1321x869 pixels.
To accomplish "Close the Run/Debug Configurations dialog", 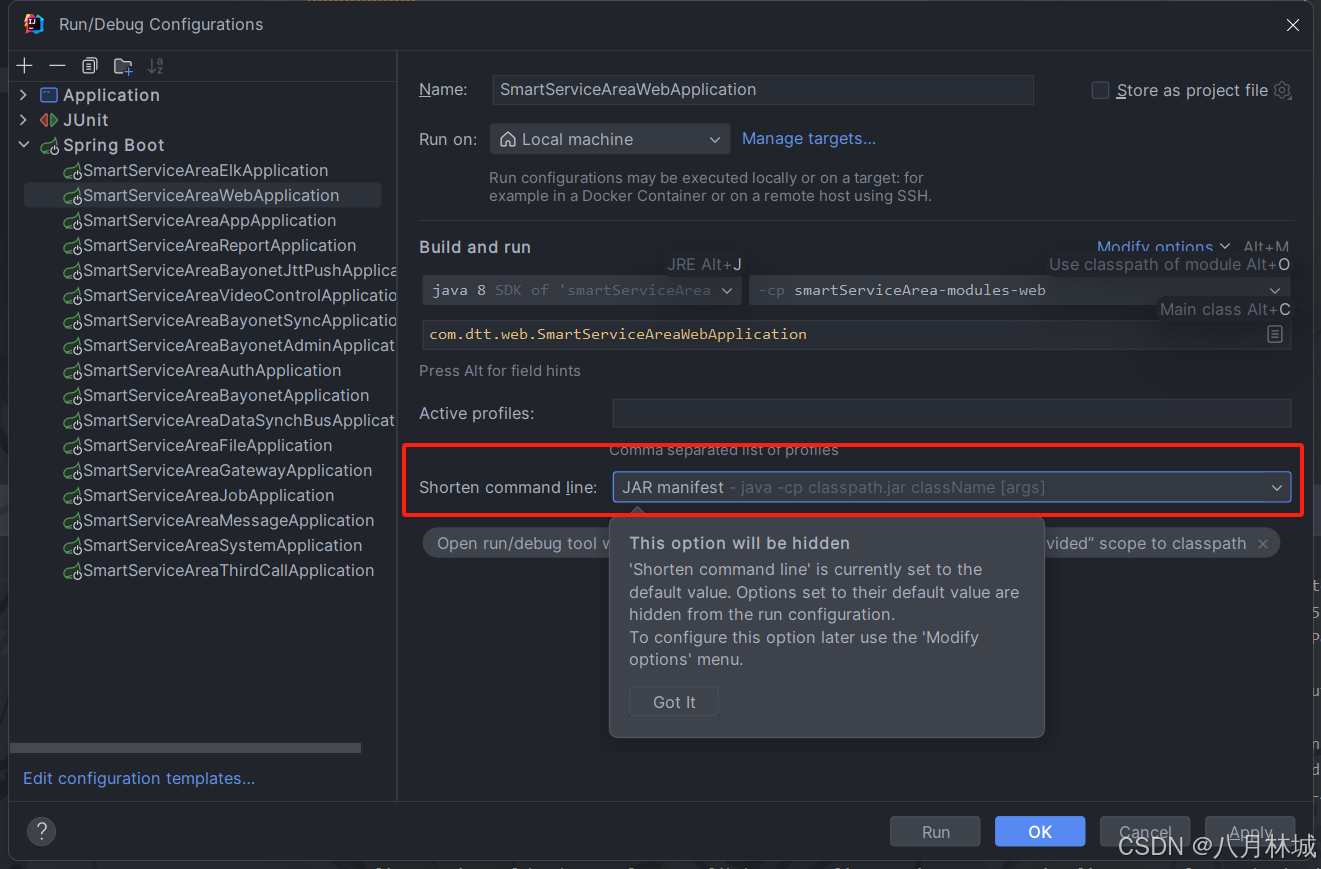I will point(1294,25).
